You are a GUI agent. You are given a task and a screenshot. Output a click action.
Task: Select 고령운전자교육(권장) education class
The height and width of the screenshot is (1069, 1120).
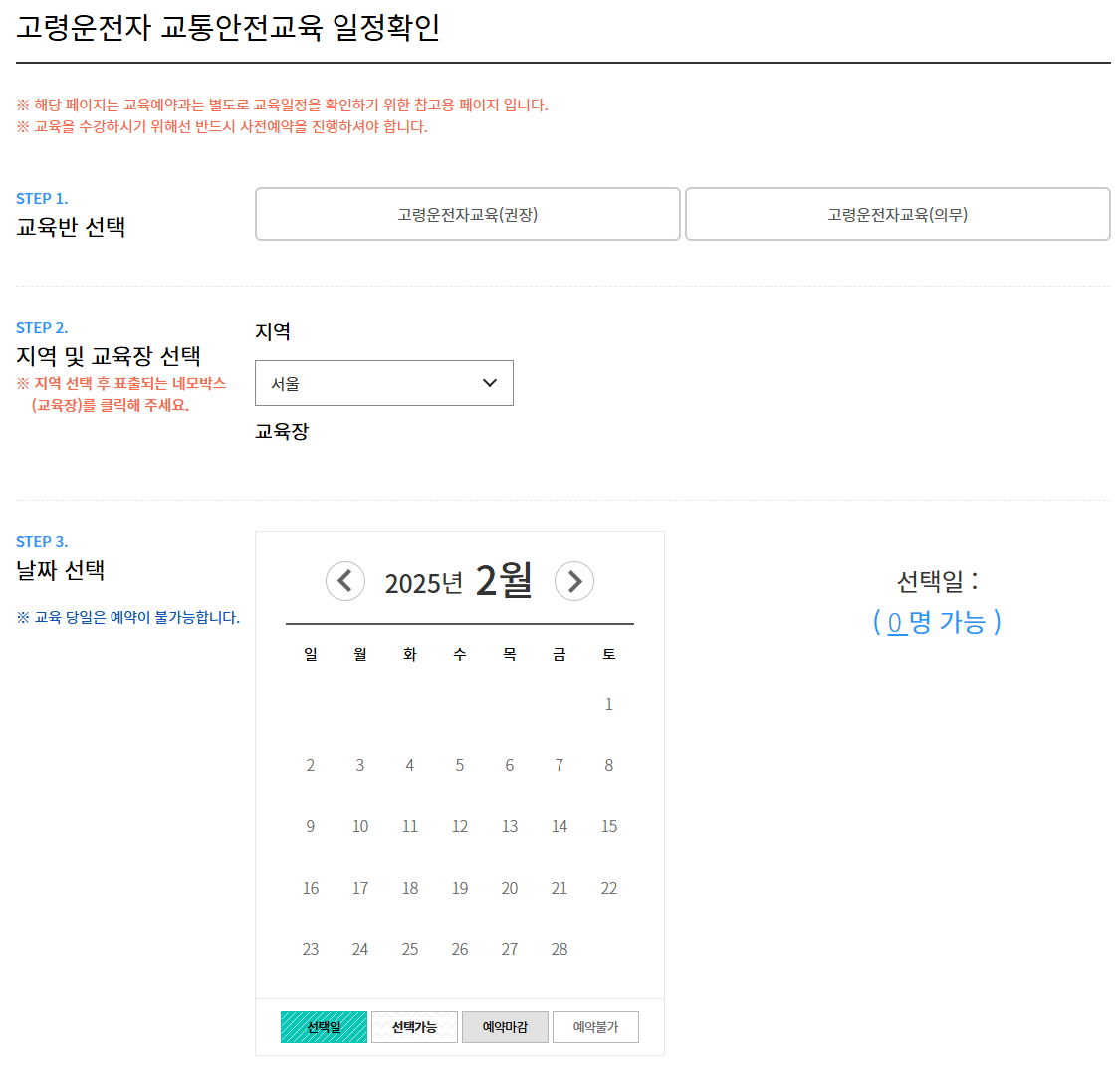tap(468, 214)
